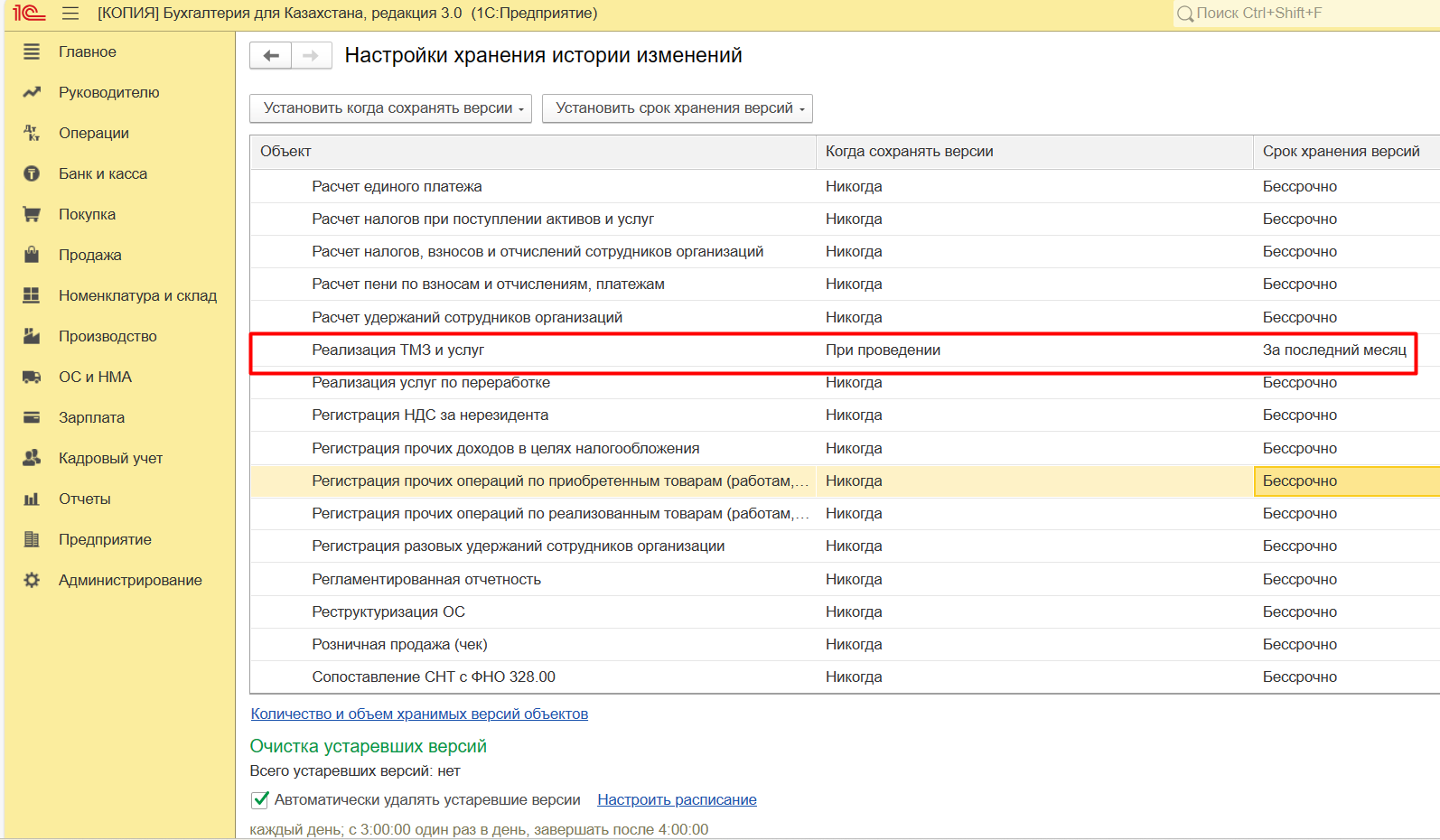The width and height of the screenshot is (1440, 840).
Task: Open the Зарплата section in sidebar
Action: coord(91,417)
